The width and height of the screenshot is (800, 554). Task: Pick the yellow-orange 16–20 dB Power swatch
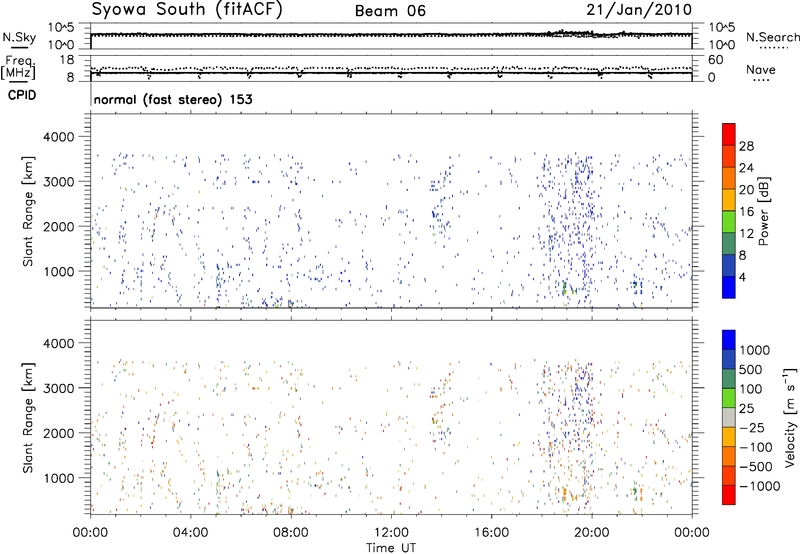coord(729,200)
